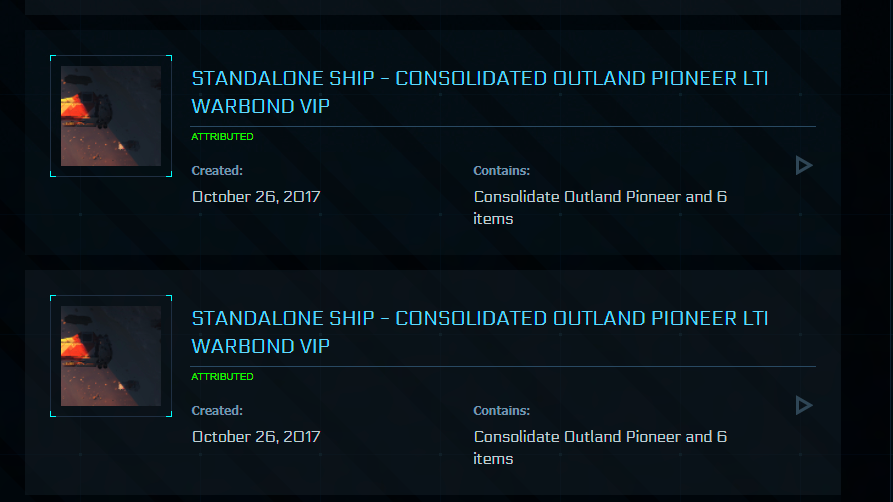Screen dimensions: 893x502
Task: Expand the second Outland Pioneer pledge arrow
Action: 803,405
